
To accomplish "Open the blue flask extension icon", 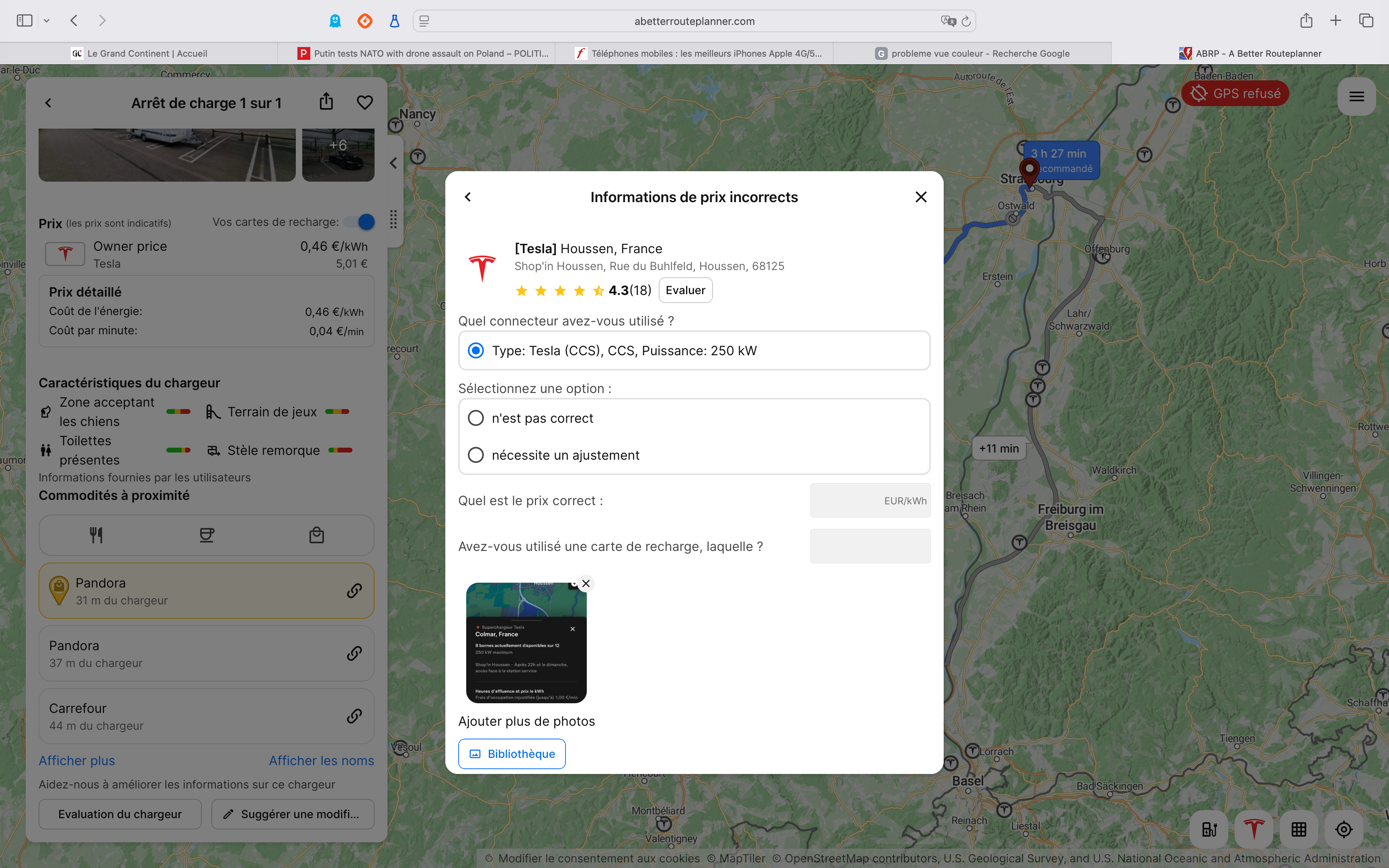I will click(394, 21).
